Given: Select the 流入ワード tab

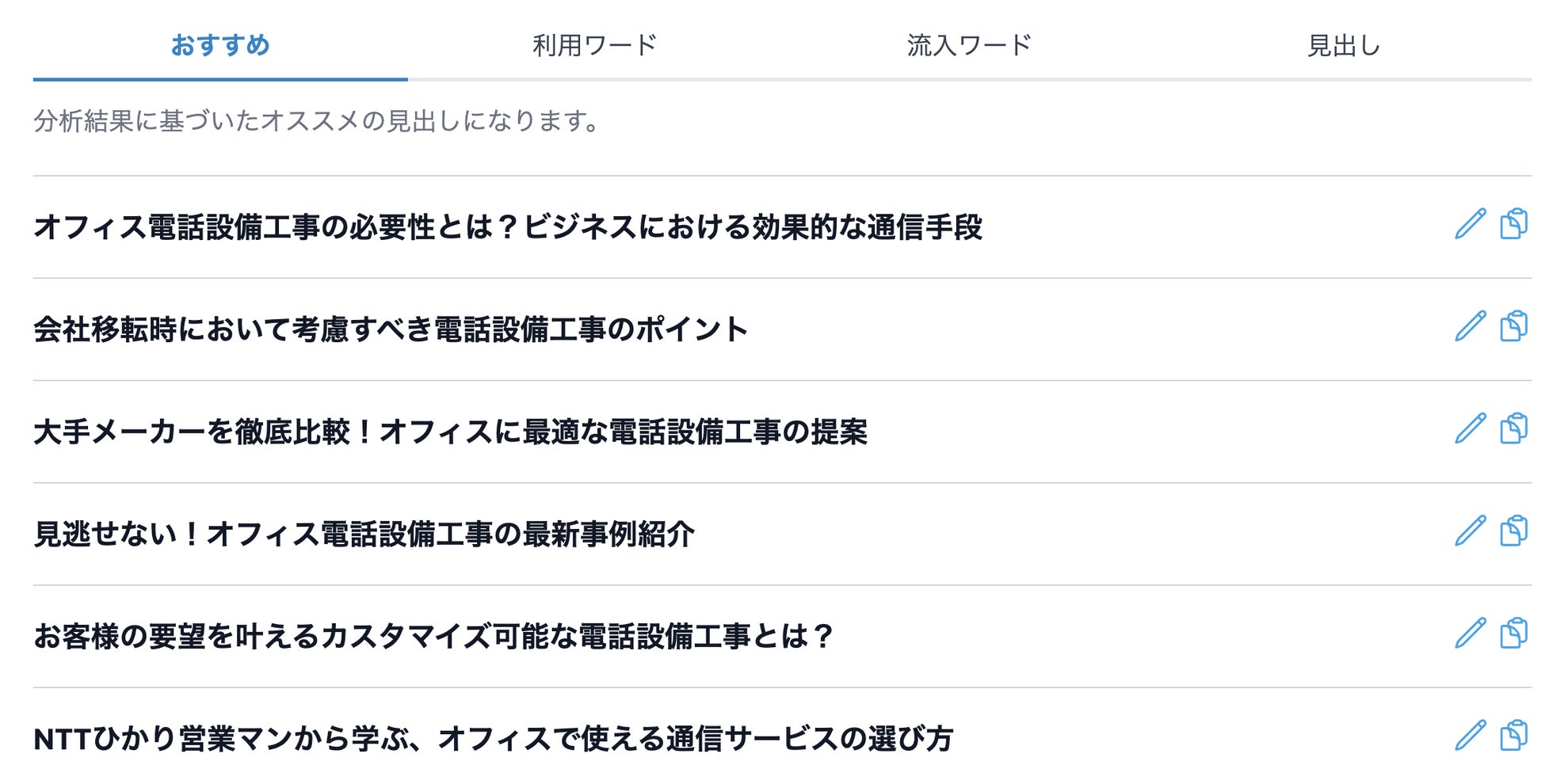Looking at the screenshot, I should tap(969, 45).
